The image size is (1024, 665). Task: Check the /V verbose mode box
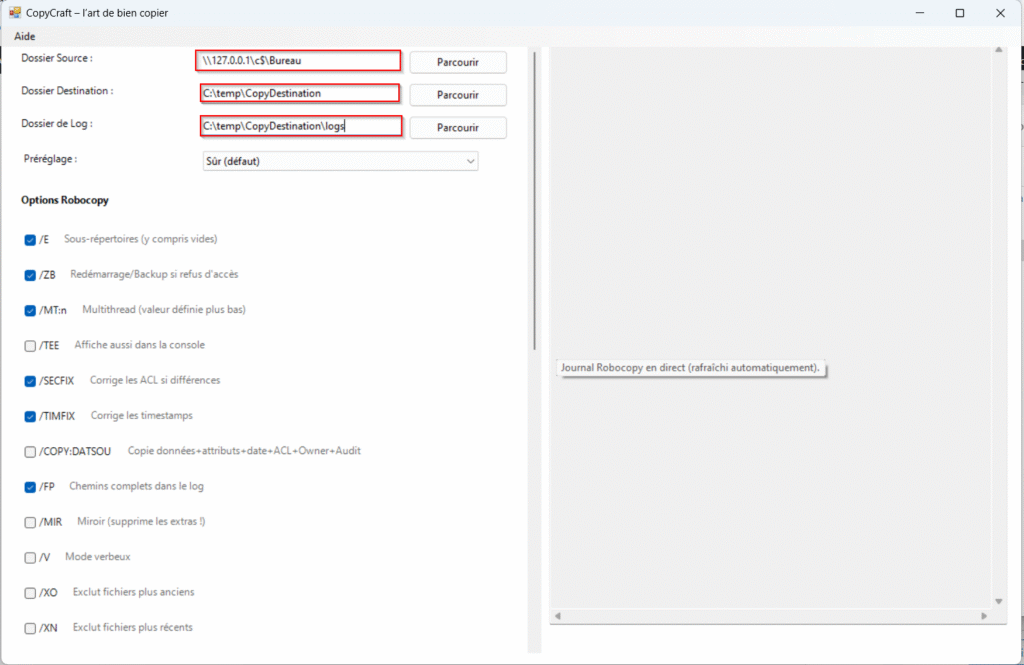click(x=30, y=557)
